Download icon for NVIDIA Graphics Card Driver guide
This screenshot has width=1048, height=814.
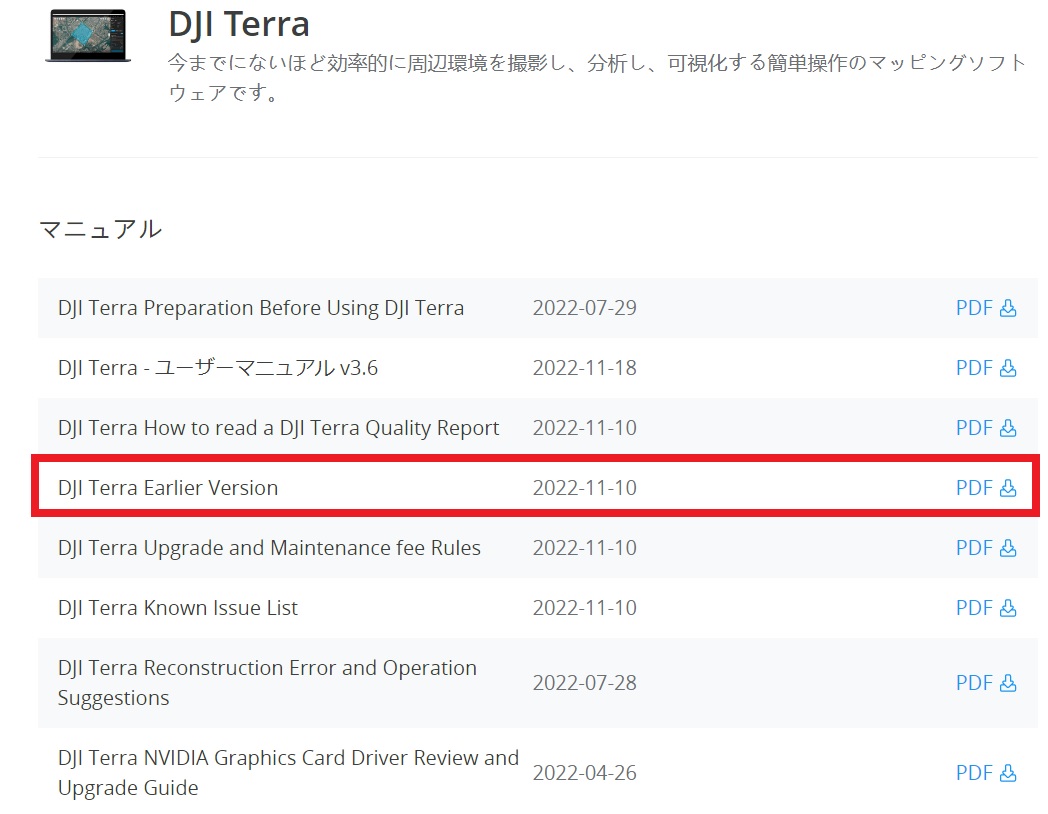(x=1008, y=773)
